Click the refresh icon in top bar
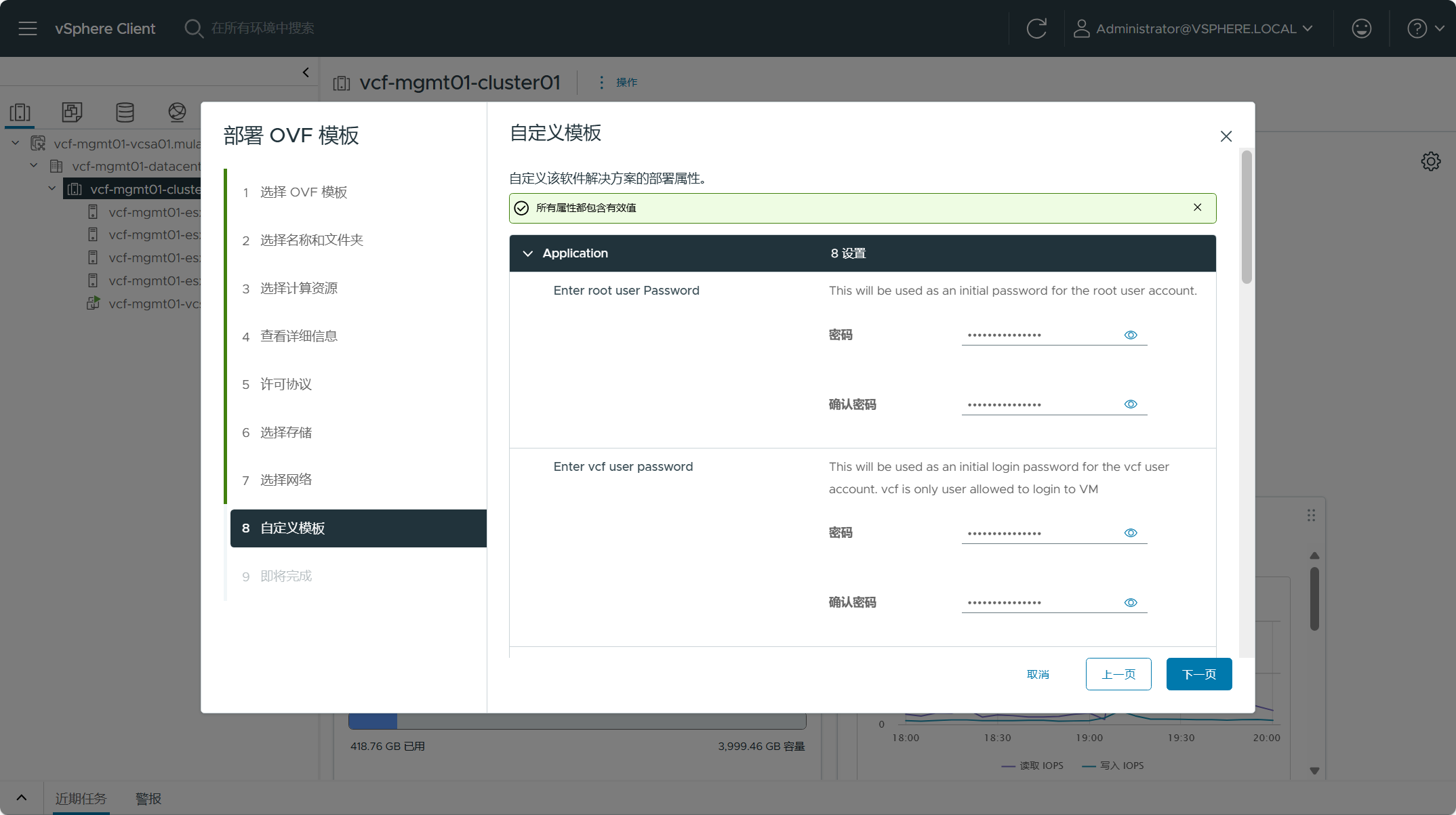 tap(1036, 28)
